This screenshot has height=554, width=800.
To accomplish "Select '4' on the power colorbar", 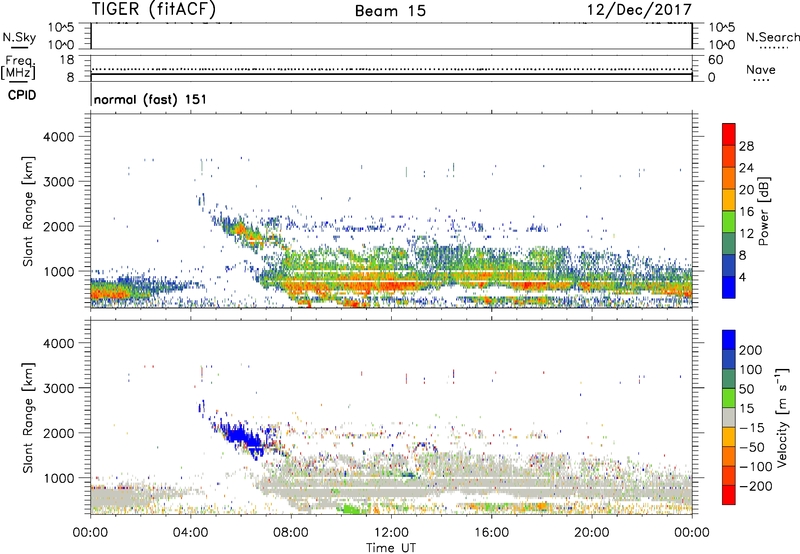I will pyautogui.click(x=743, y=278).
